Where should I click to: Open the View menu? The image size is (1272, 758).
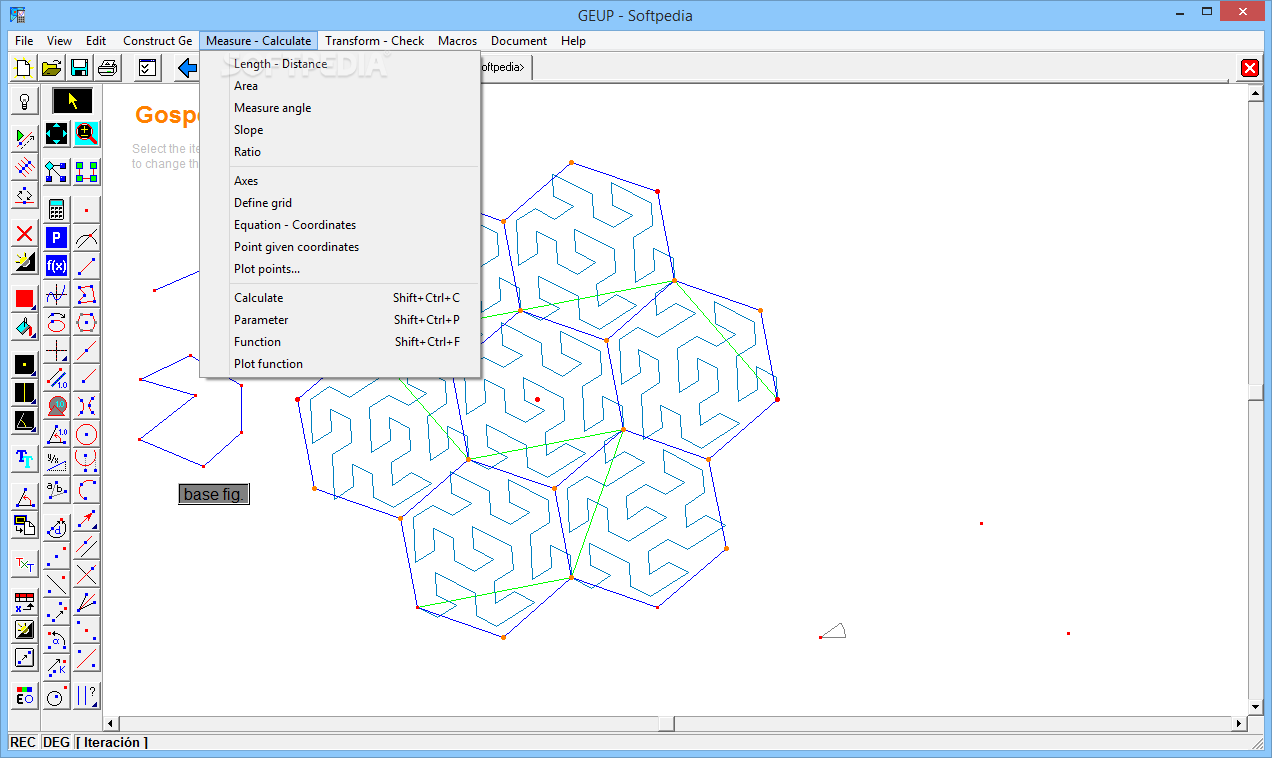pos(59,41)
